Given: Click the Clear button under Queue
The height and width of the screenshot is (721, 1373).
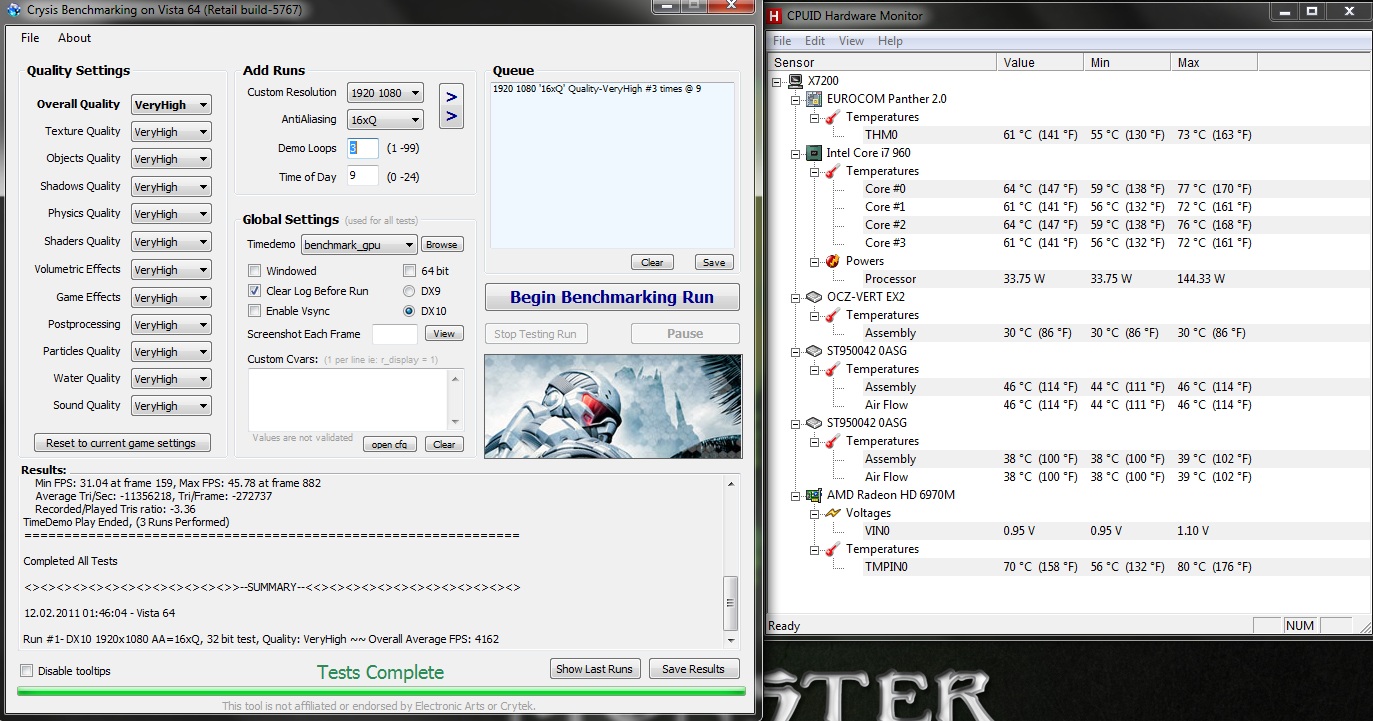Looking at the screenshot, I should pyautogui.click(x=652, y=263).
